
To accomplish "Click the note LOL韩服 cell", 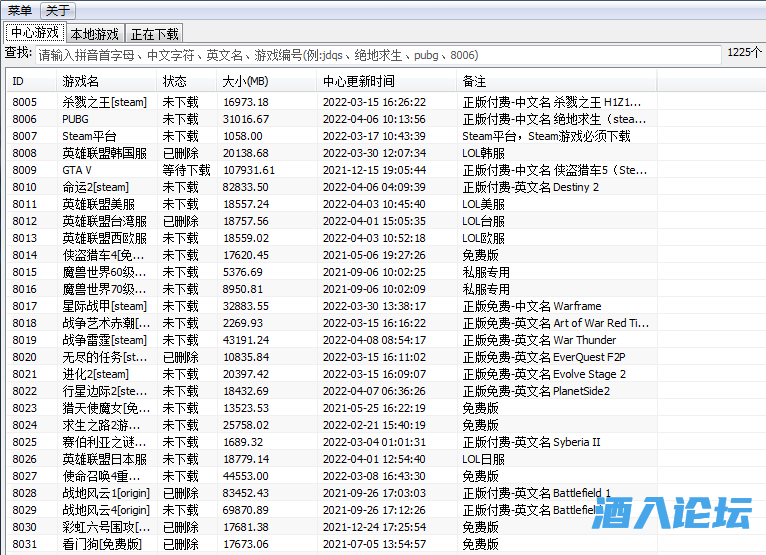I will 483,153.
